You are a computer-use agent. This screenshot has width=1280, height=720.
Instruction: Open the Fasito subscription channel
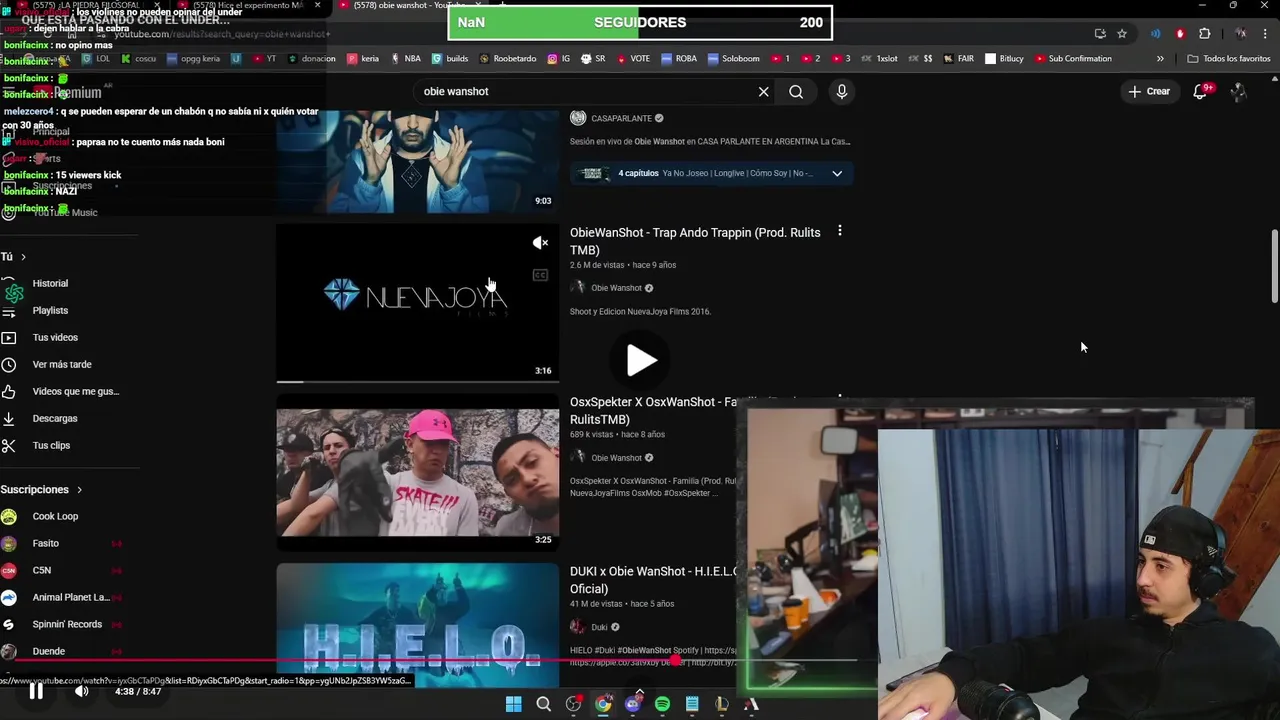pyautogui.click(x=45, y=543)
